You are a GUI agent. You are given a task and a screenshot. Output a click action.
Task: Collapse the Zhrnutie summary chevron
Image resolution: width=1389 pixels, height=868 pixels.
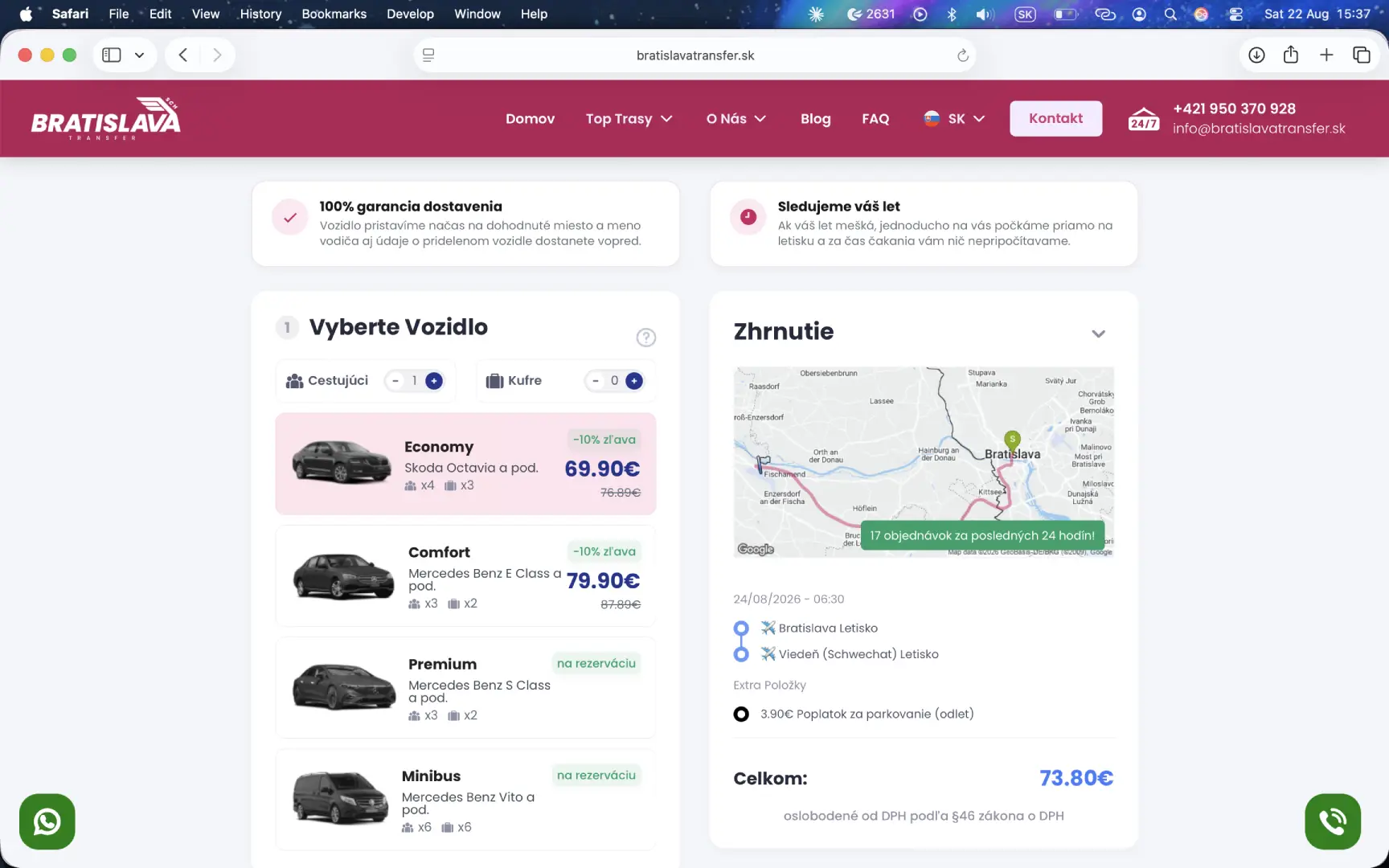tap(1098, 334)
